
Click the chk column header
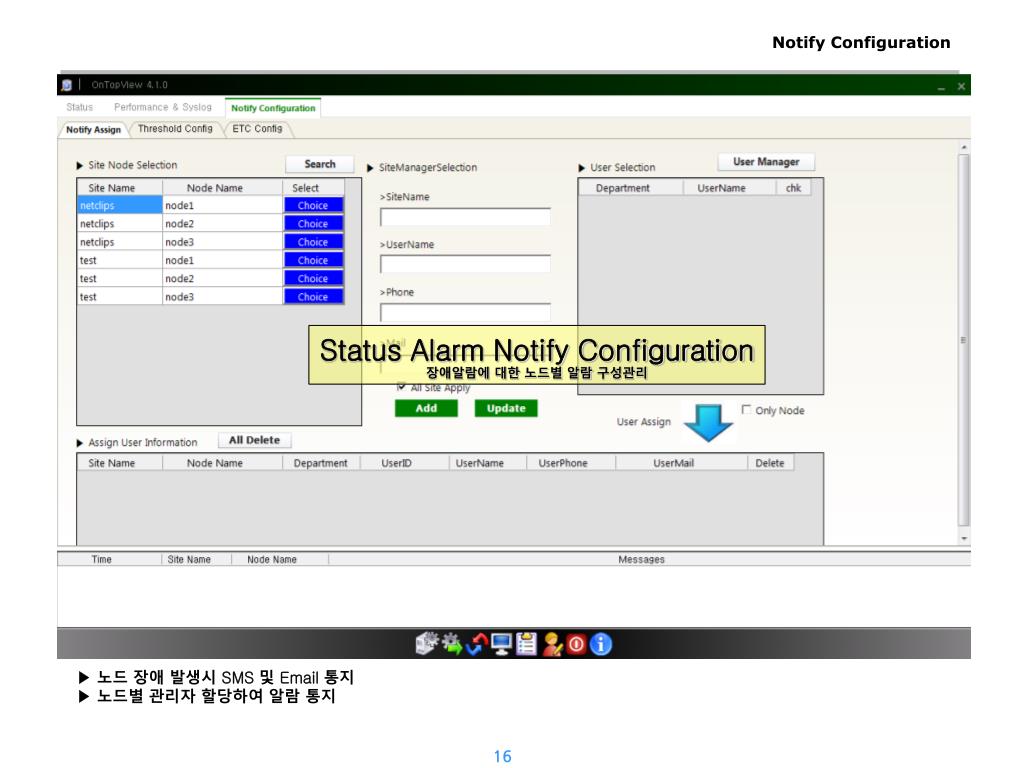[793, 187]
